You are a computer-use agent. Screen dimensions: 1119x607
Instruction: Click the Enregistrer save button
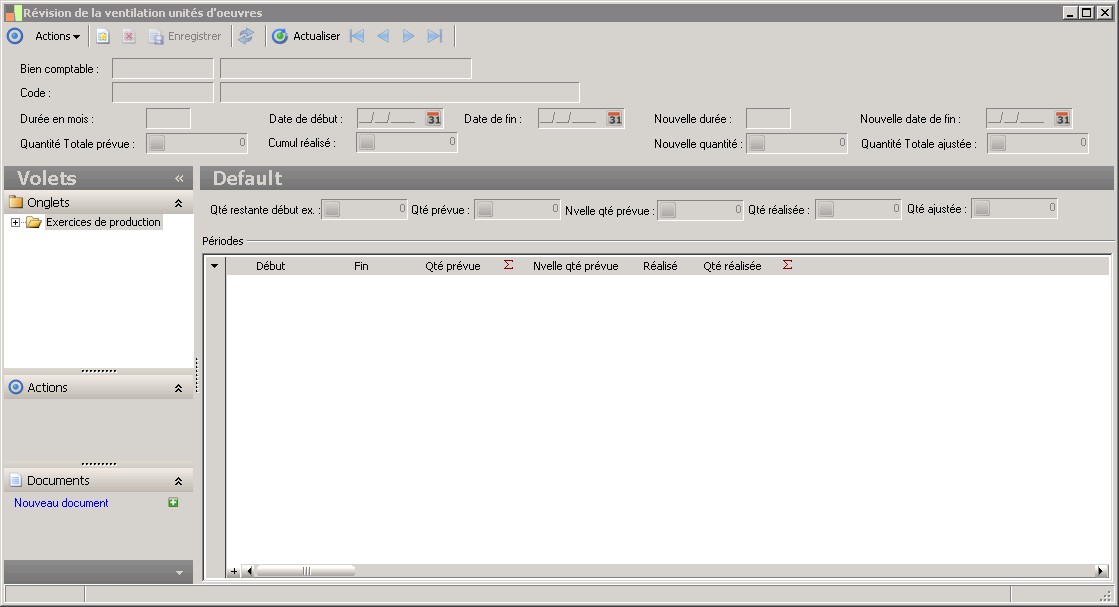(185, 36)
